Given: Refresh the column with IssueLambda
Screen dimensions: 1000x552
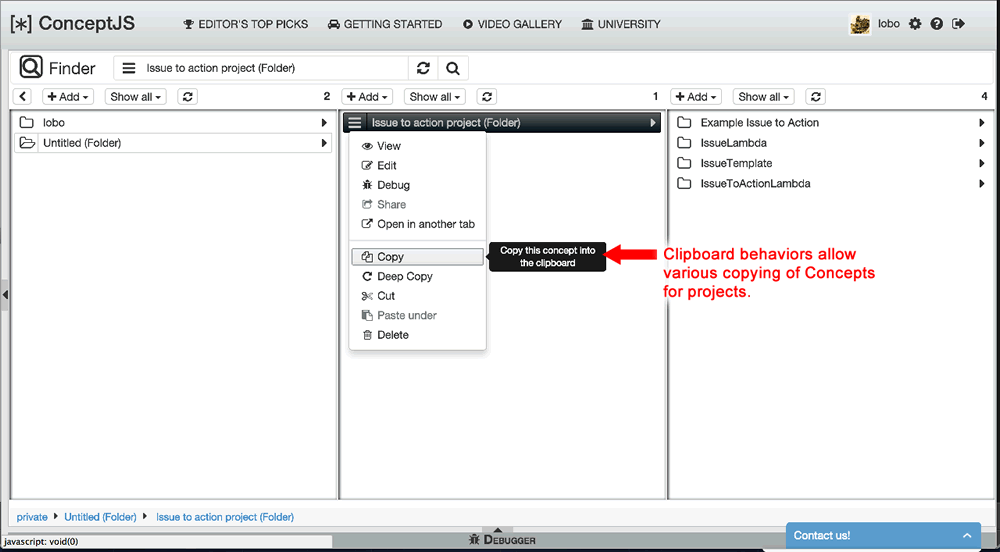Looking at the screenshot, I should pos(816,97).
